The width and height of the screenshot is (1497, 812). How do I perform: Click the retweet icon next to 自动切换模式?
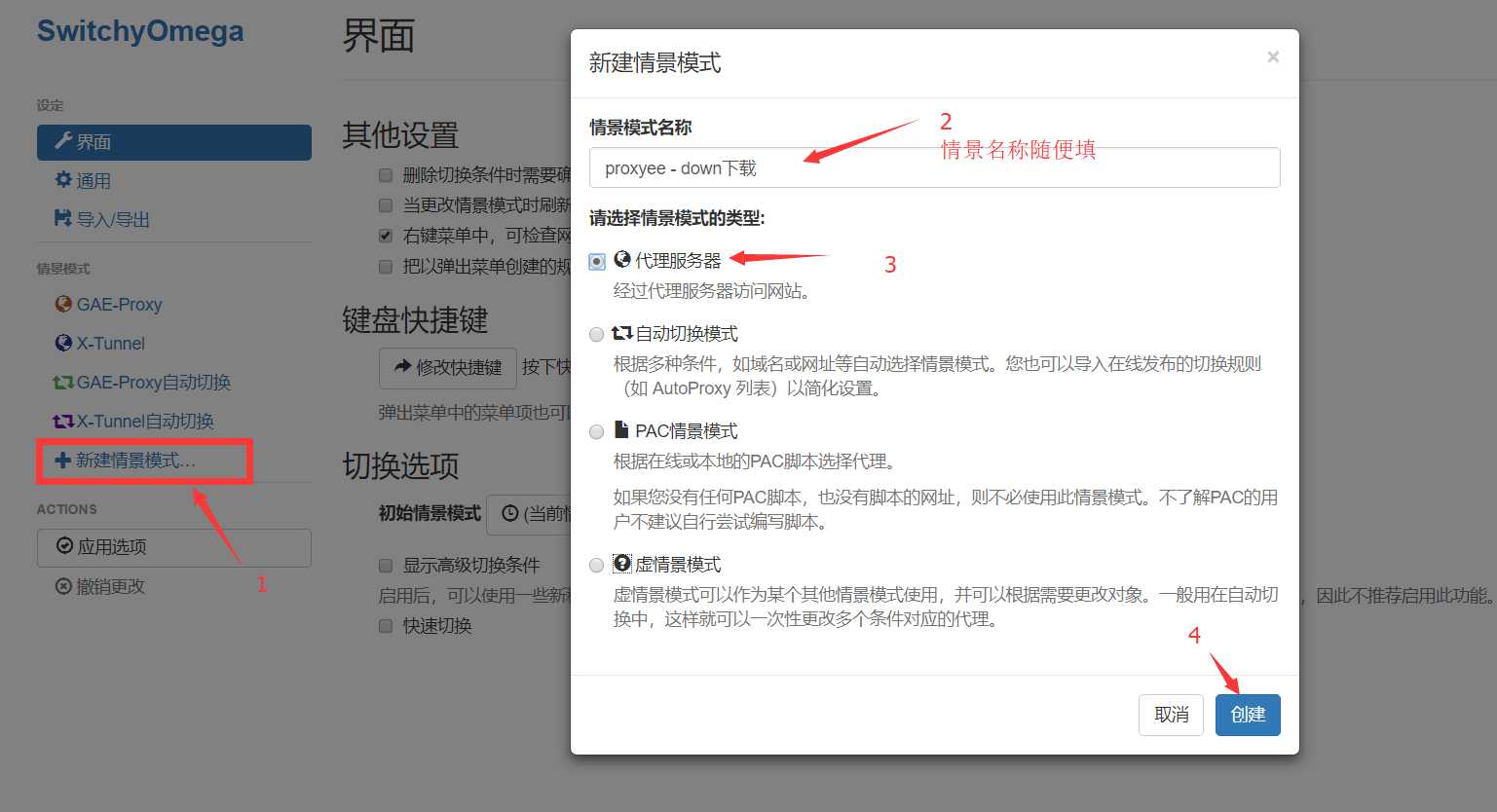pyautogui.click(x=622, y=333)
